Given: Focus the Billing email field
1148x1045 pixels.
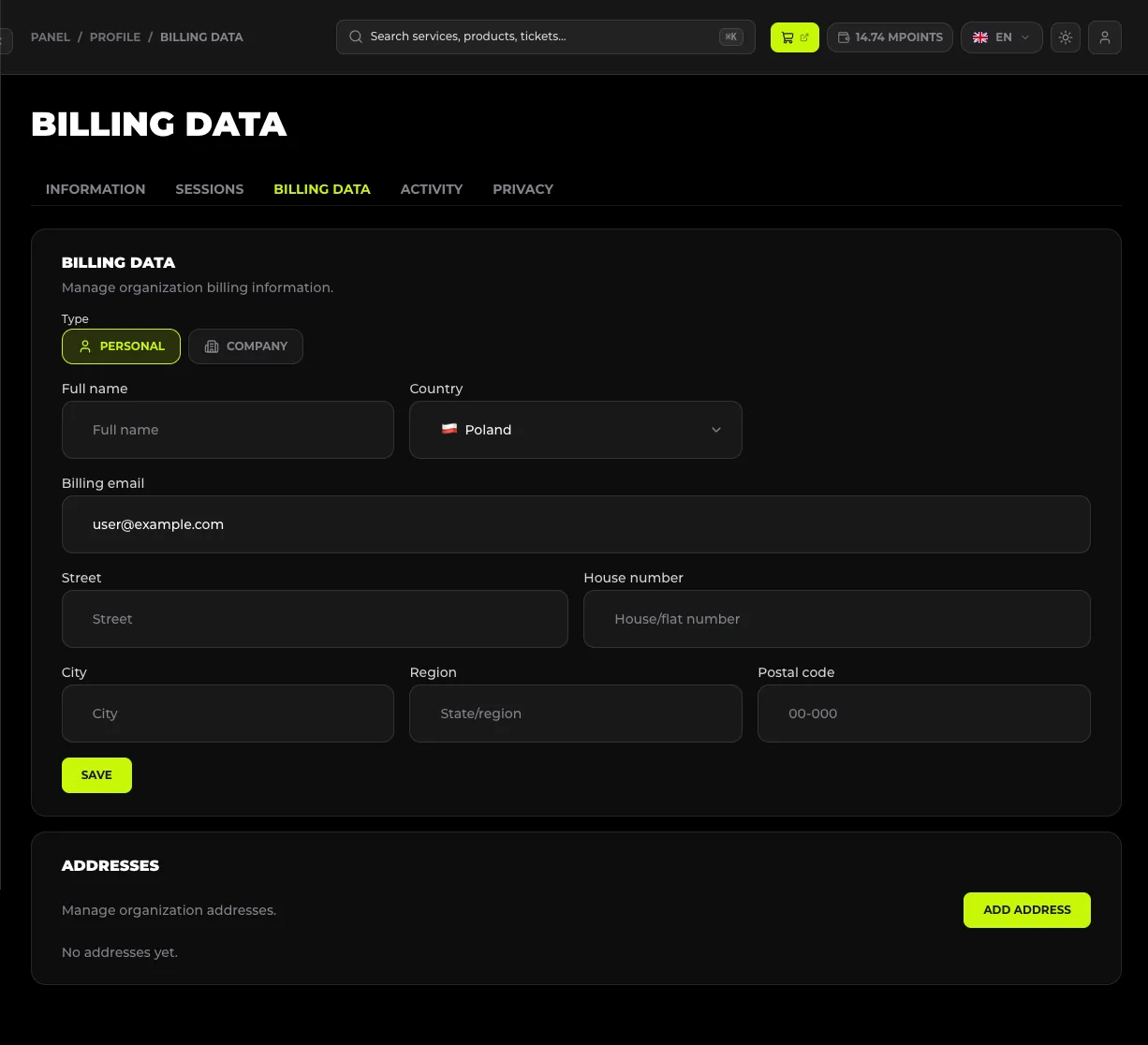Looking at the screenshot, I should 576,524.
